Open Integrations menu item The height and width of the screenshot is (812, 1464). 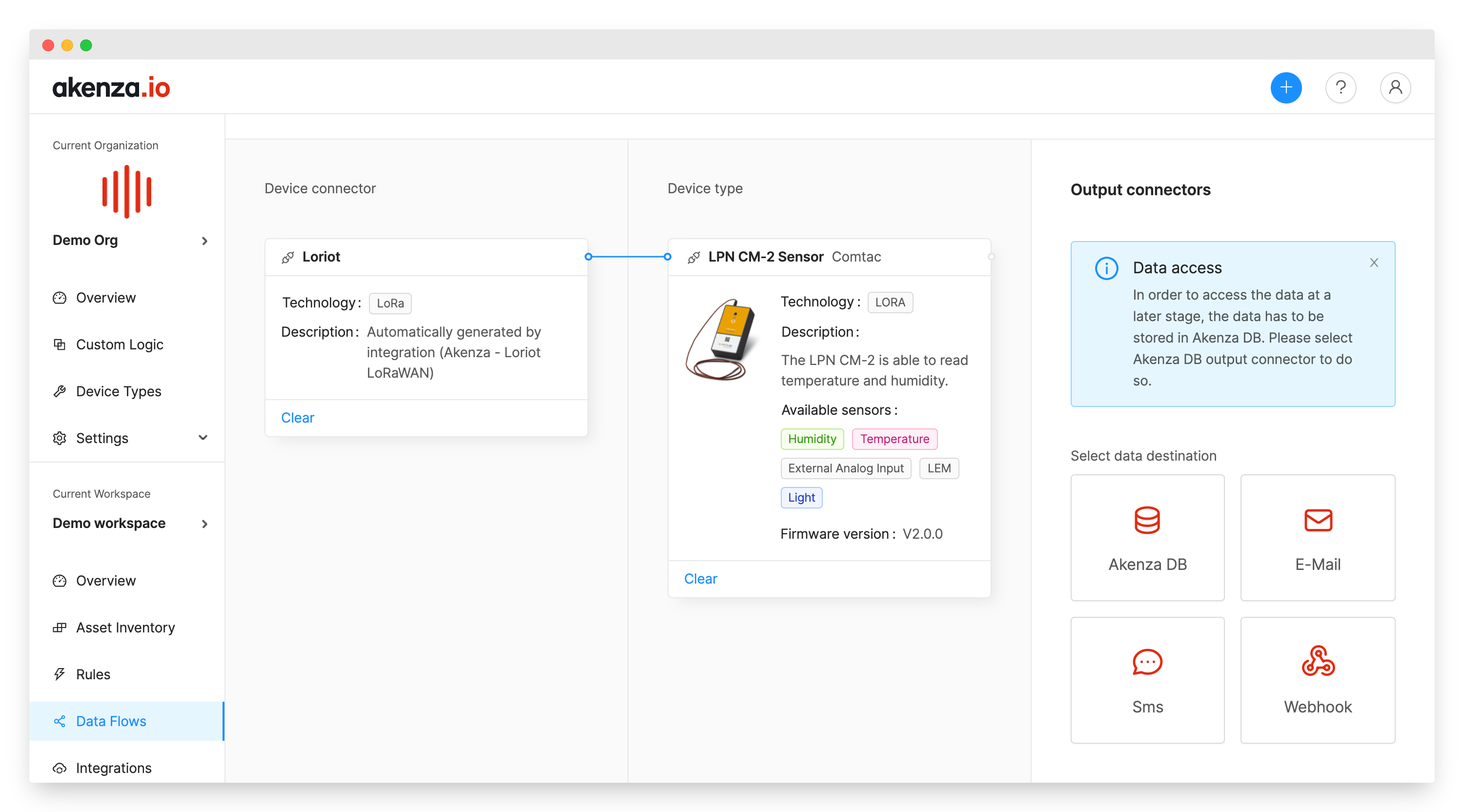tap(127, 768)
